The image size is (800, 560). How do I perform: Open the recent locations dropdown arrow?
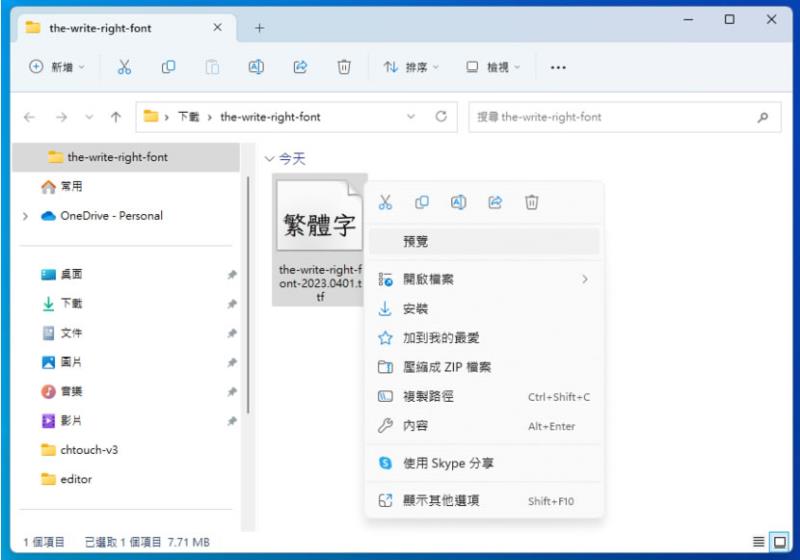coord(89,117)
